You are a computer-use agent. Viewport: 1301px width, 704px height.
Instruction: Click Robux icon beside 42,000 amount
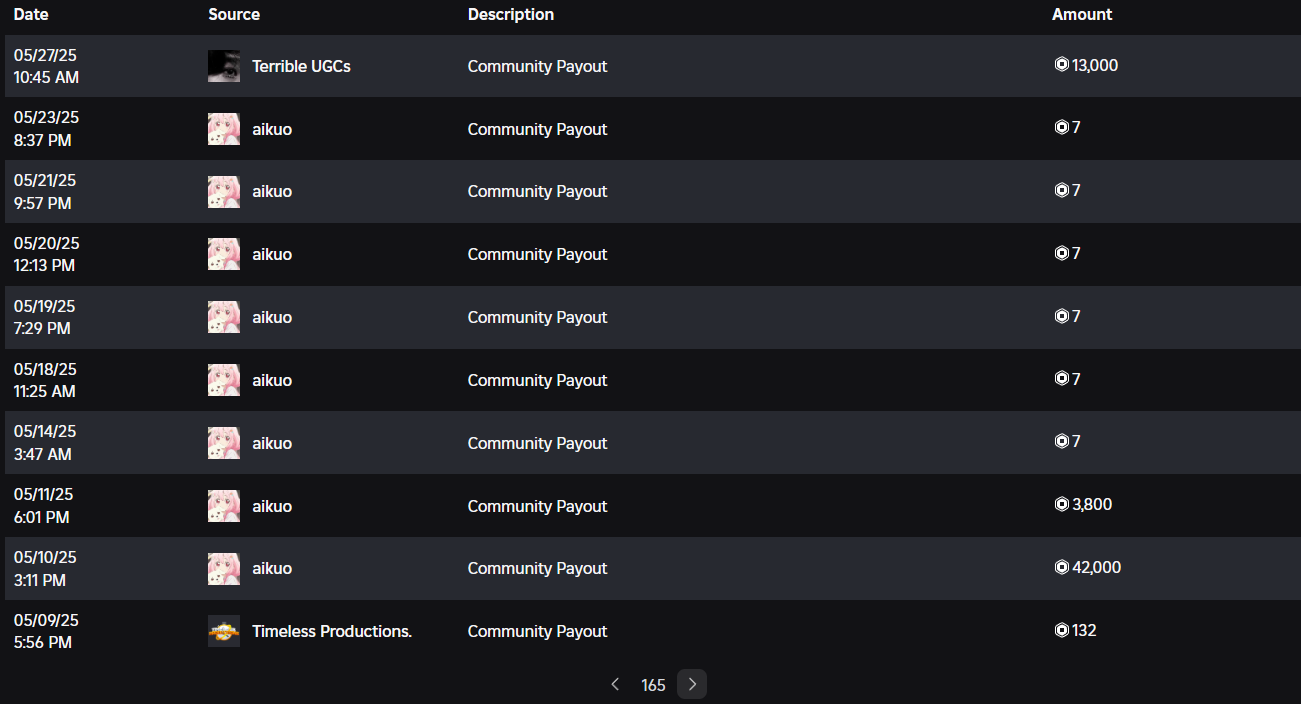[x=1062, y=567]
